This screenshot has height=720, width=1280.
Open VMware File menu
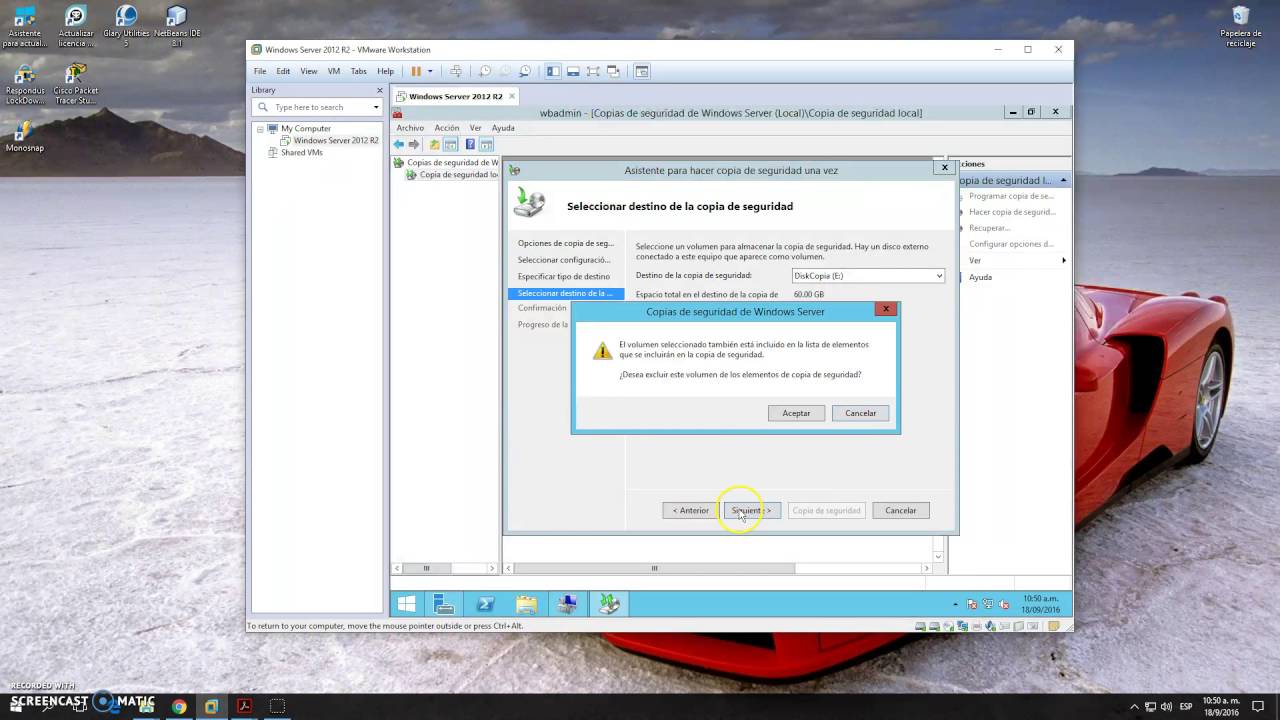260,71
